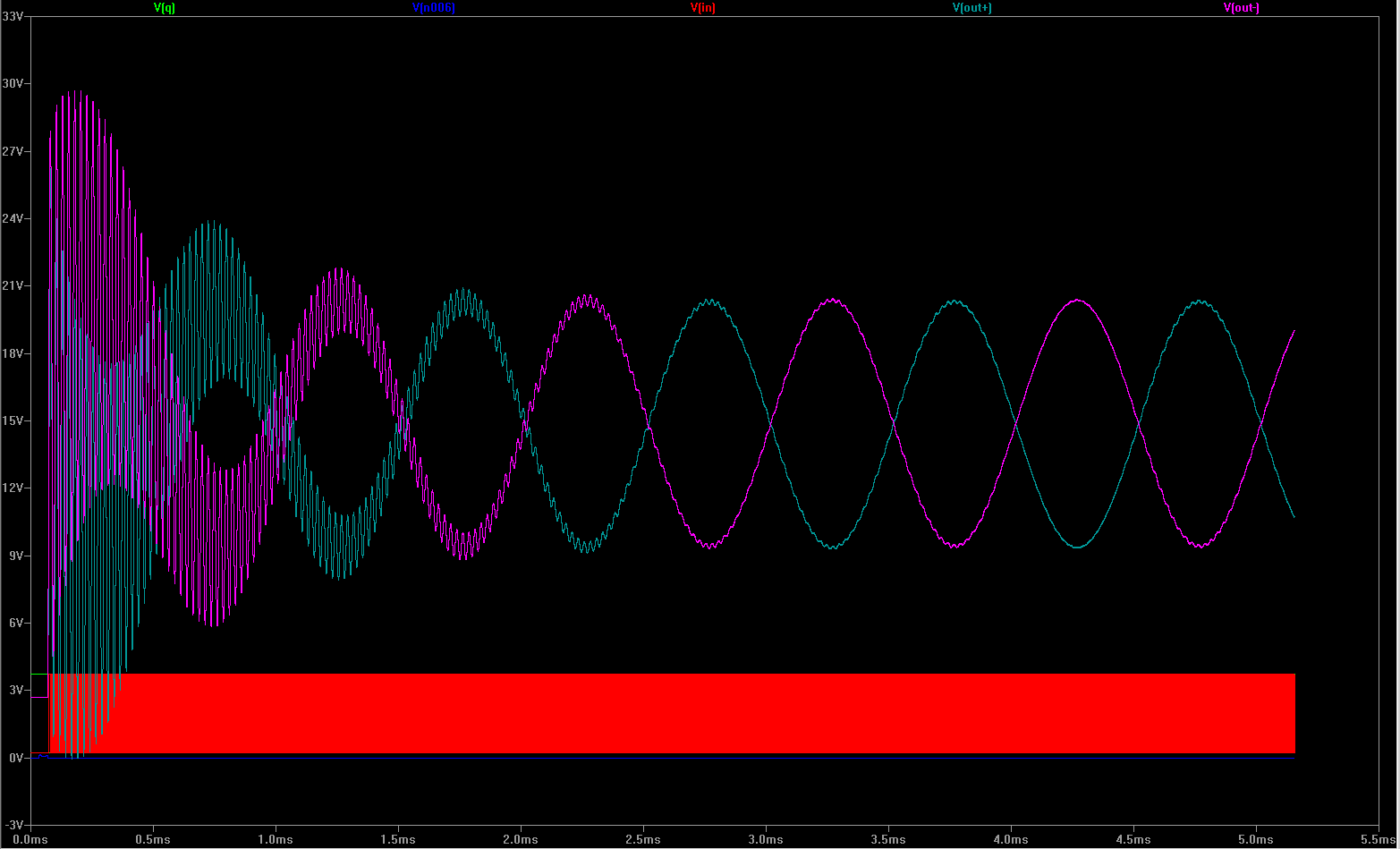Click the 0V vertical axis label
The width and height of the screenshot is (1400, 849).
pos(16,758)
